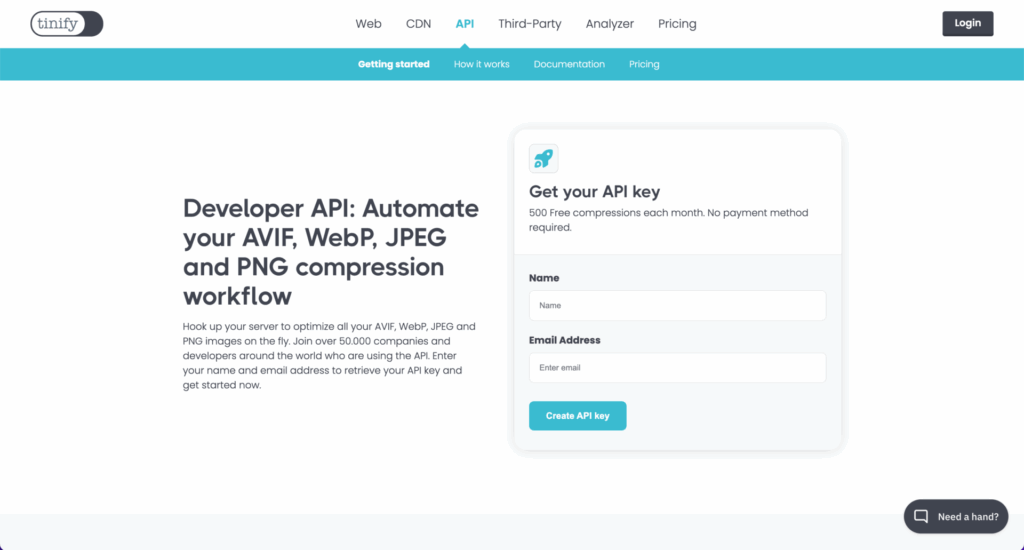This screenshot has height=550, width=1024.
Task: Open the Web menu item
Action: pyautogui.click(x=368, y=24)
